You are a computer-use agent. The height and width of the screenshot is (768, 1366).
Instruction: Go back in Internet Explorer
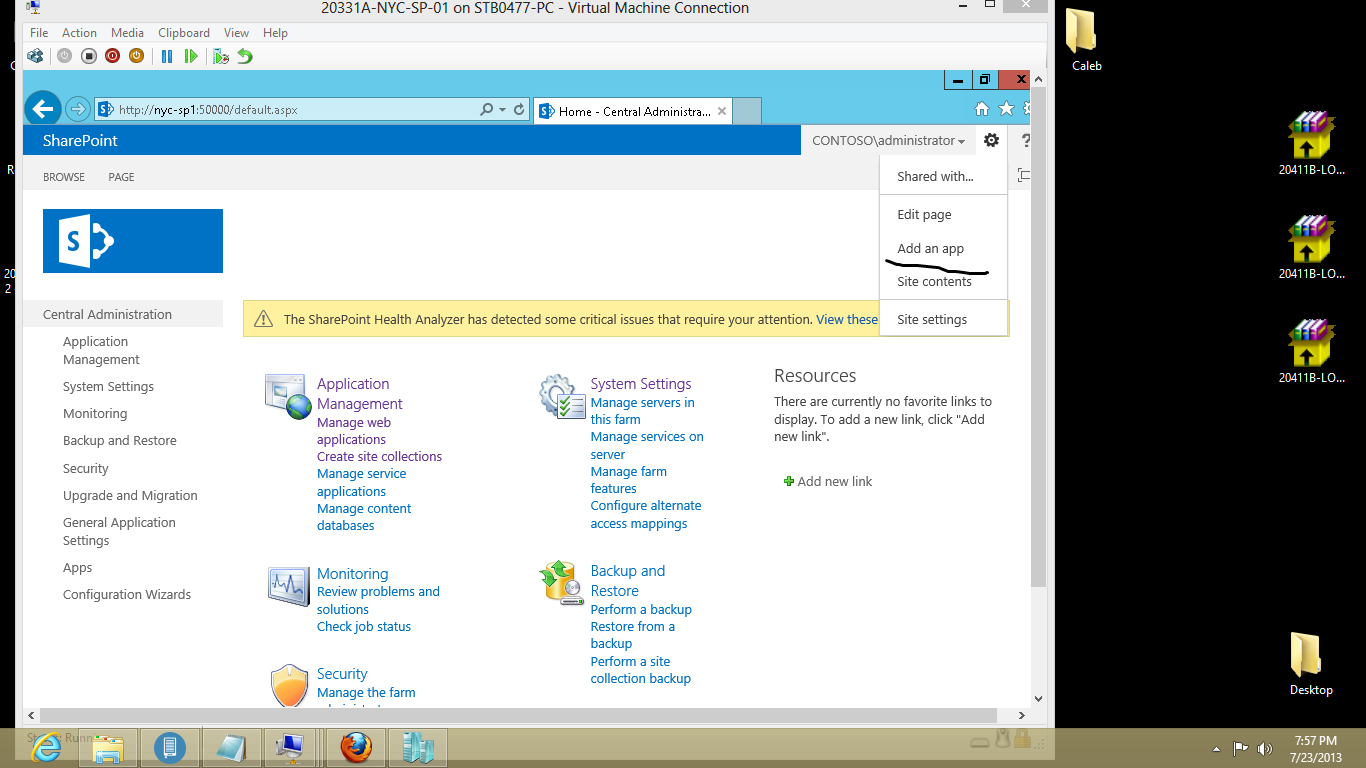[42, 109]
